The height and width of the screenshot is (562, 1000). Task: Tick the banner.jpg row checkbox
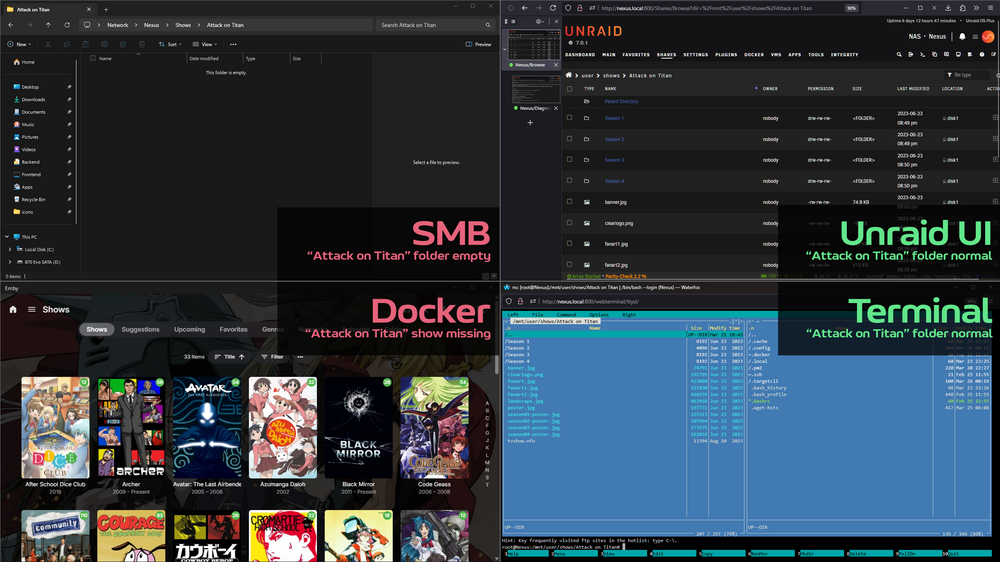(x=570, y=202)
